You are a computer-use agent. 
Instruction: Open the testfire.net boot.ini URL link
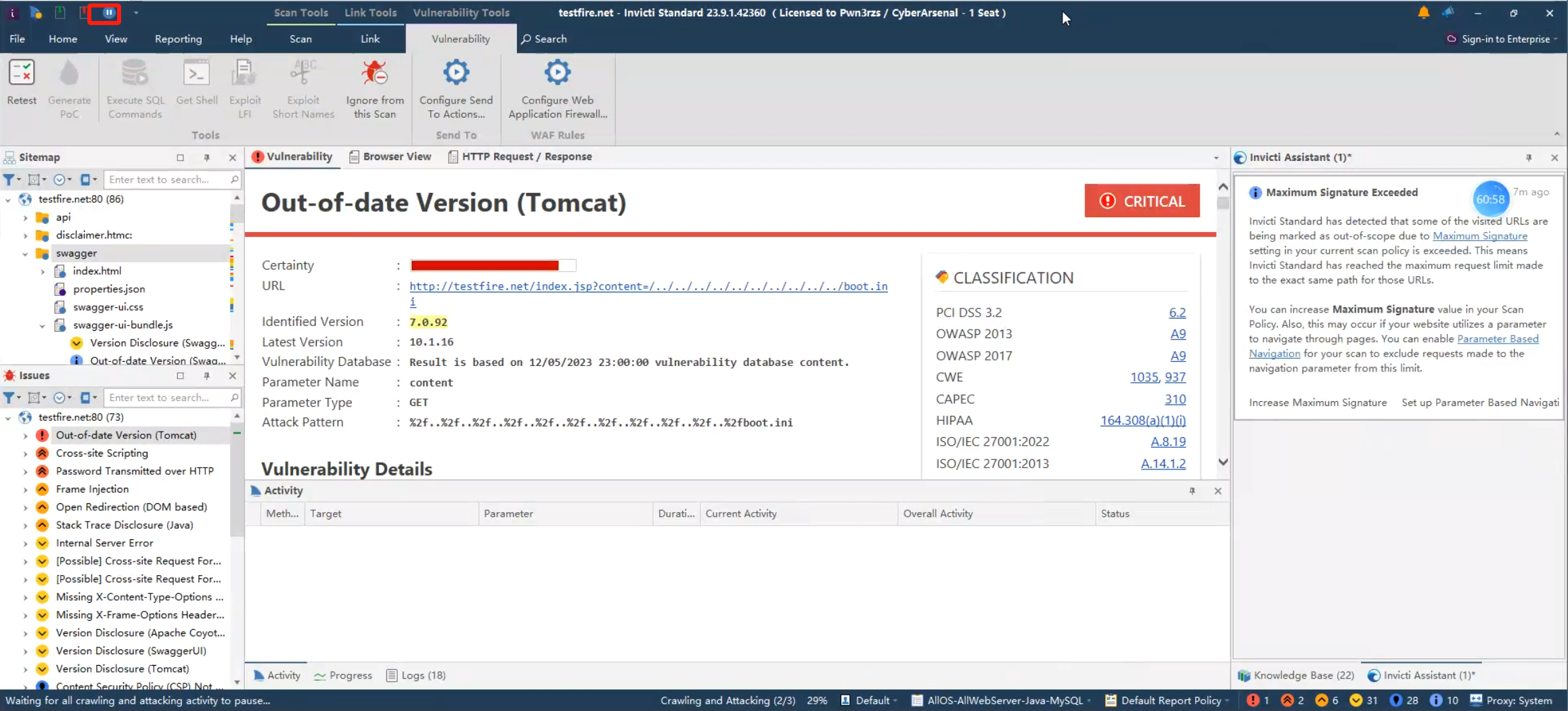pos(648,294)
